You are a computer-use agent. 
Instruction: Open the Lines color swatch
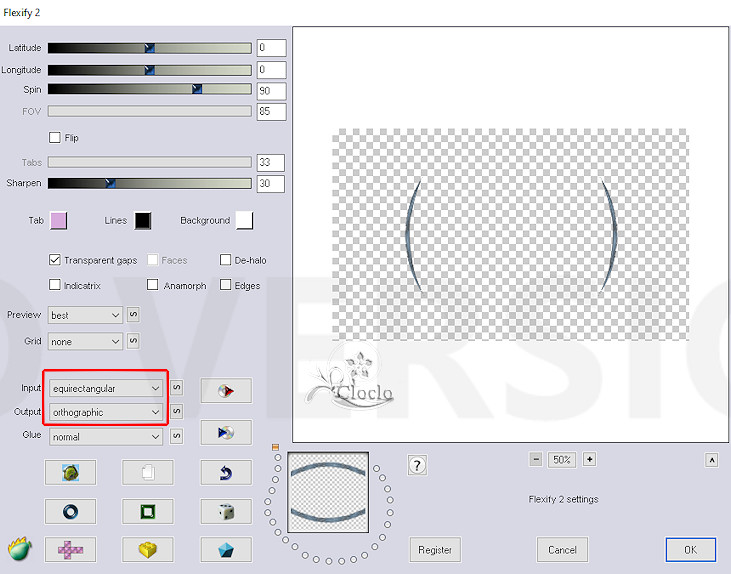tap(143, 220)
